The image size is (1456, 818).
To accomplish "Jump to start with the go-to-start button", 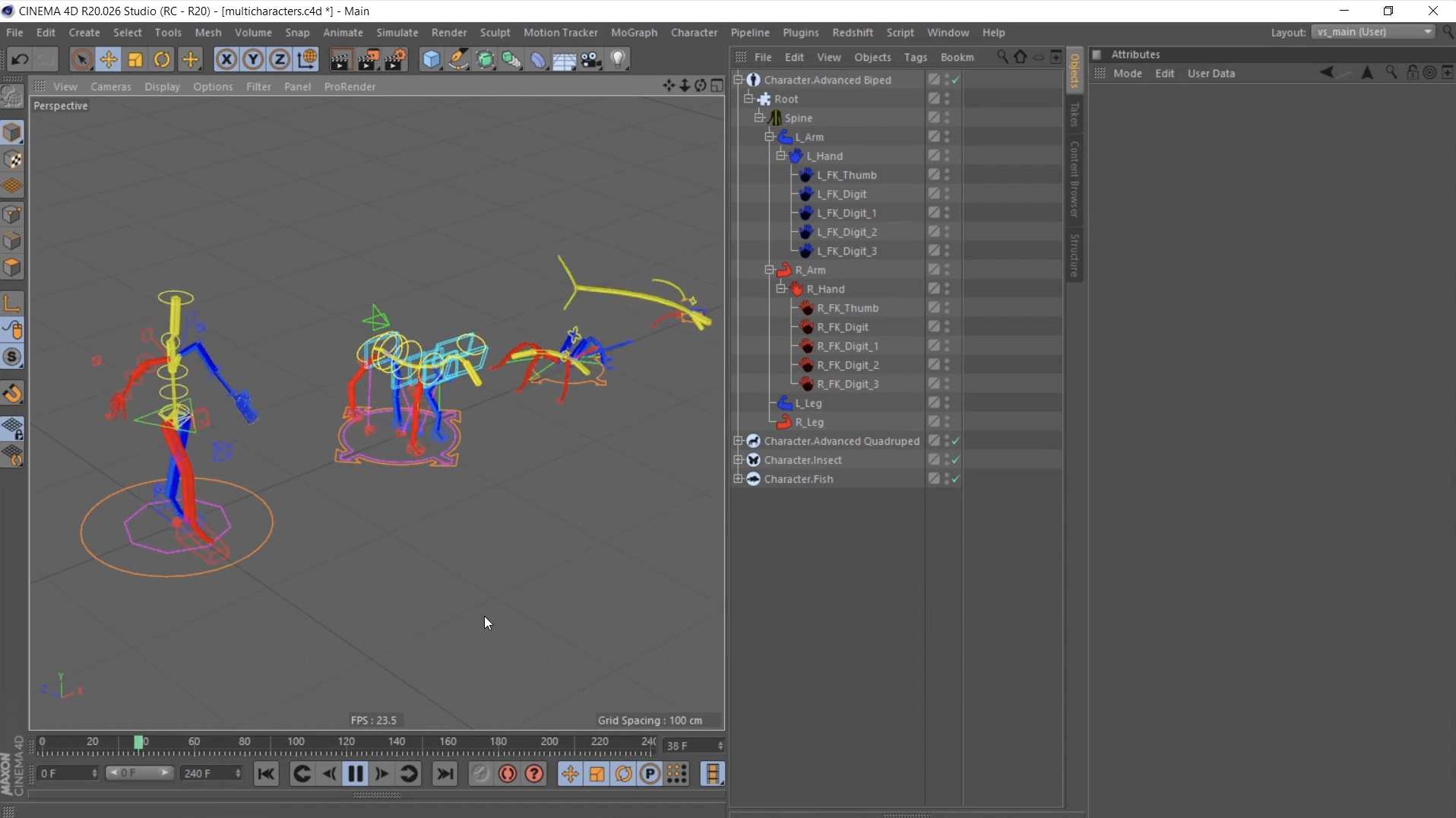I will point(267,774).
